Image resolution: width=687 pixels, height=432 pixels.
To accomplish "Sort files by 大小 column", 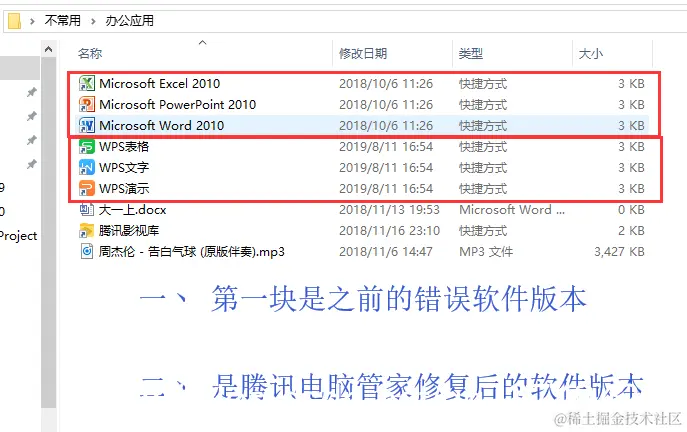I will click(x=591, y=53).
